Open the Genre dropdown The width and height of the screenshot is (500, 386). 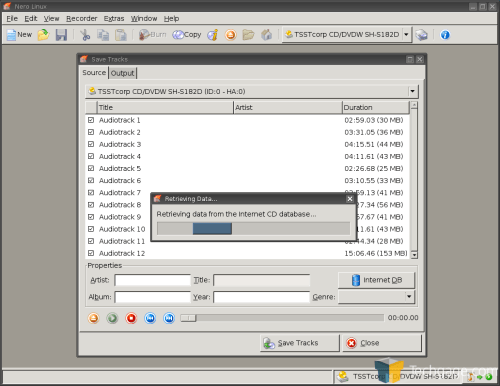coord(376,297)
